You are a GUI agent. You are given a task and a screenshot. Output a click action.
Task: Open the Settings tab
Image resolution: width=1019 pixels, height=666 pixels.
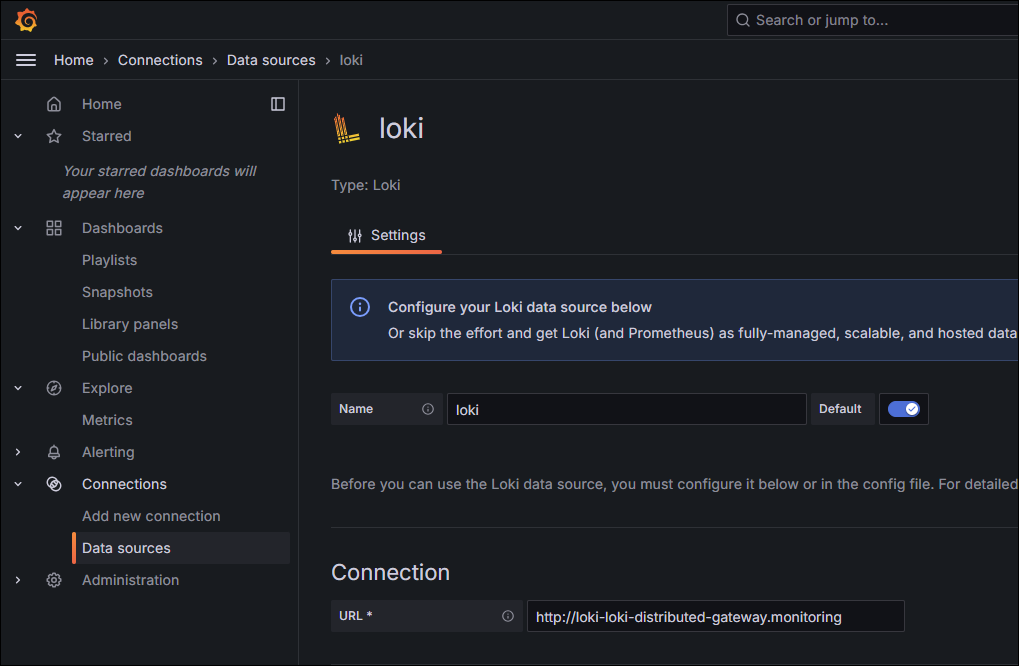386,236
